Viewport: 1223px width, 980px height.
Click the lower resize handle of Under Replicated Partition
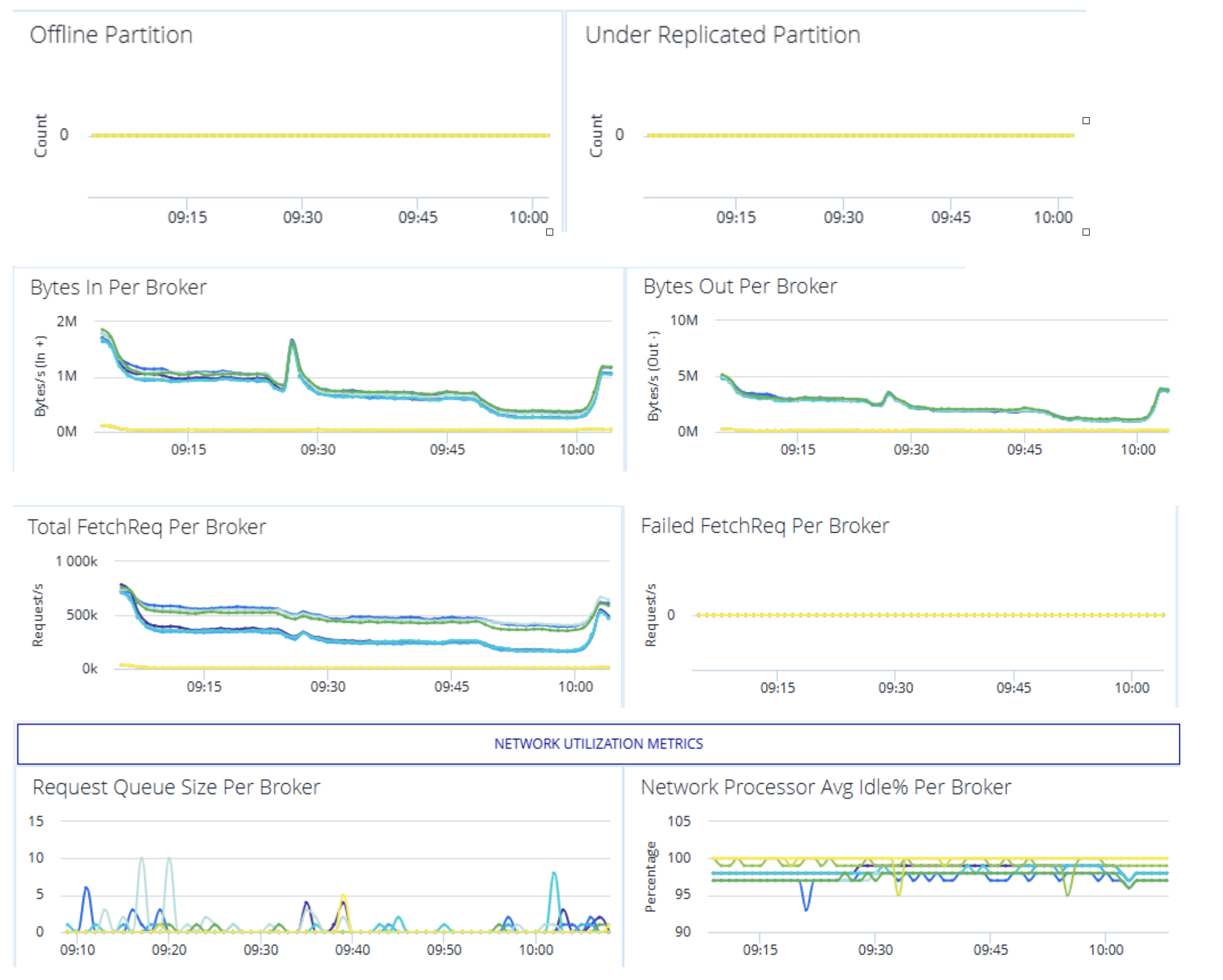pos(1086,232)
